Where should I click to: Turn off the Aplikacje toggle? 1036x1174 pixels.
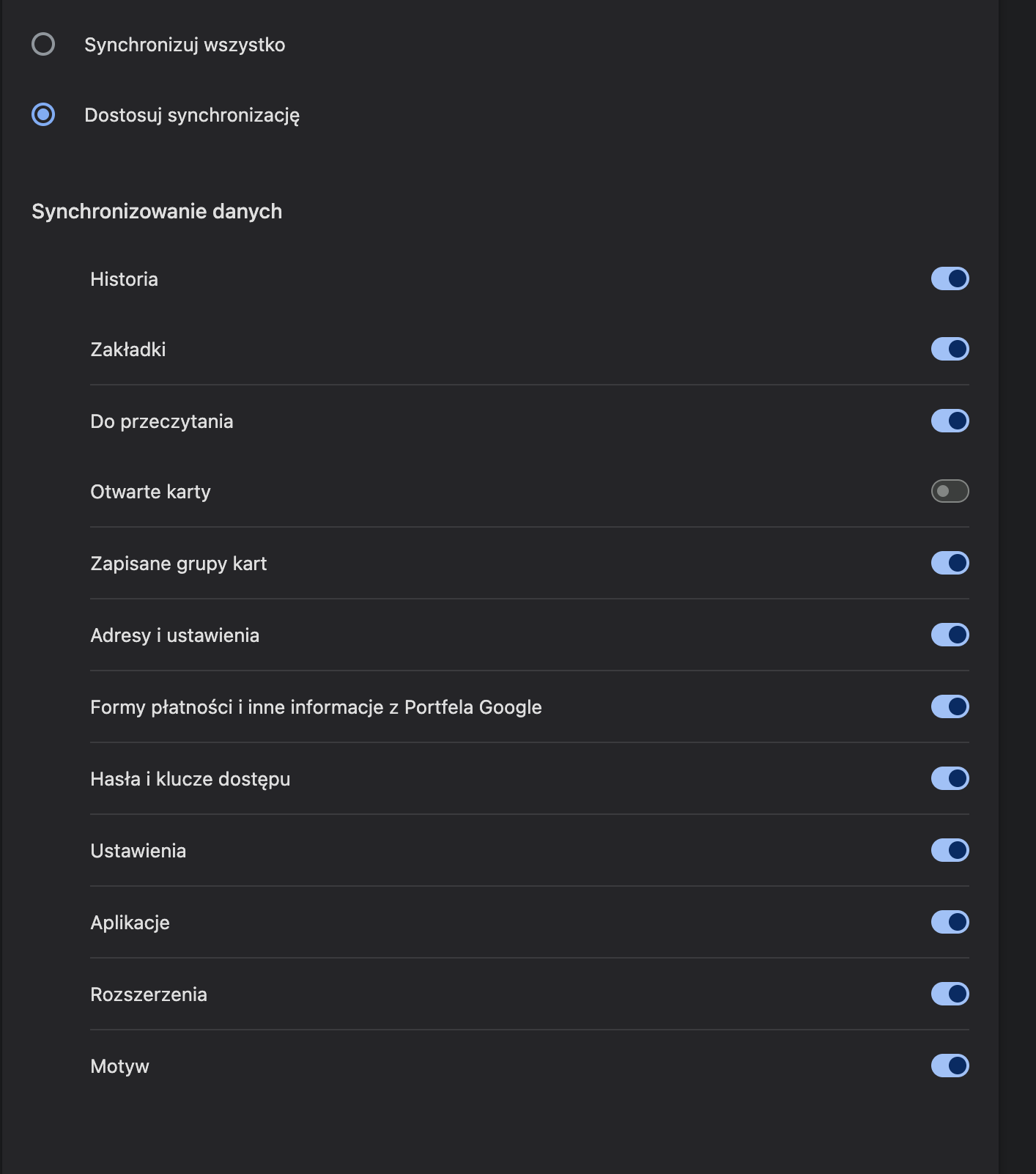pos(950,923)
